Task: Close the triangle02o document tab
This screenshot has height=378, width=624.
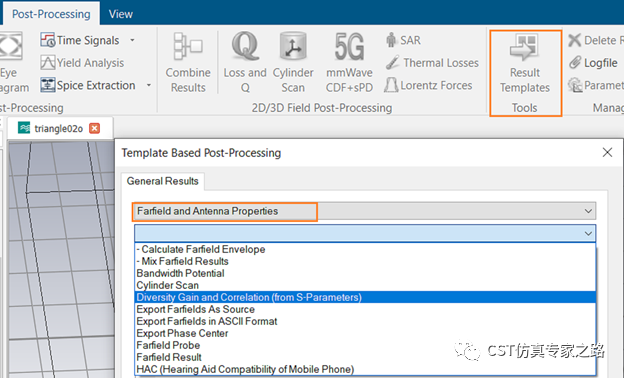Action: pos(94,128)
